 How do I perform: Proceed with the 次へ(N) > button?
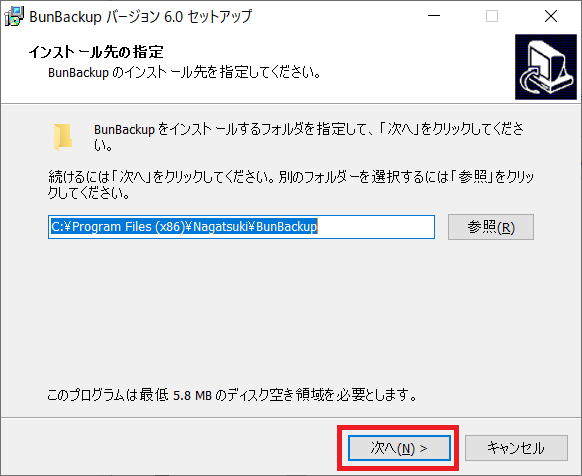click(x=399, y=448)
